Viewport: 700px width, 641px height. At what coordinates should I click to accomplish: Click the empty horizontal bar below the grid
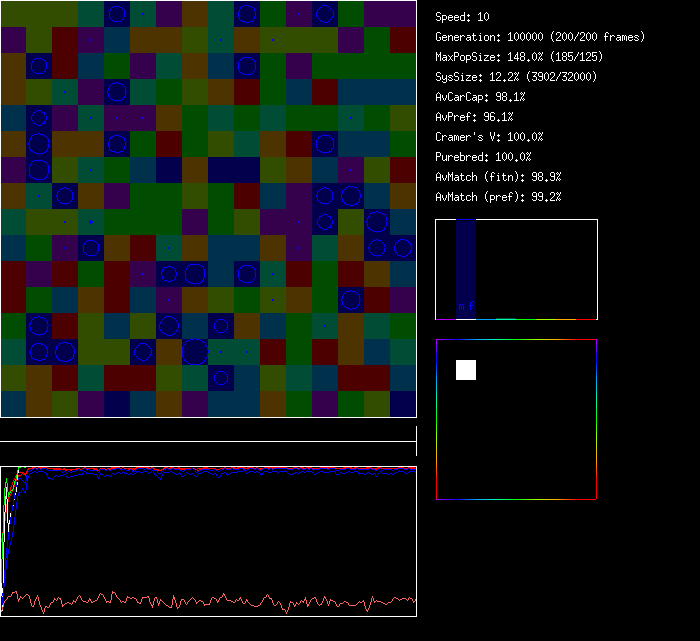[x=208, y=432]
